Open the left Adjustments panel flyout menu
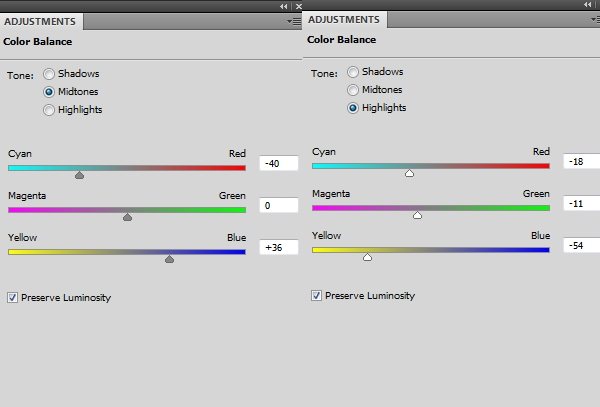 (292, 20)
